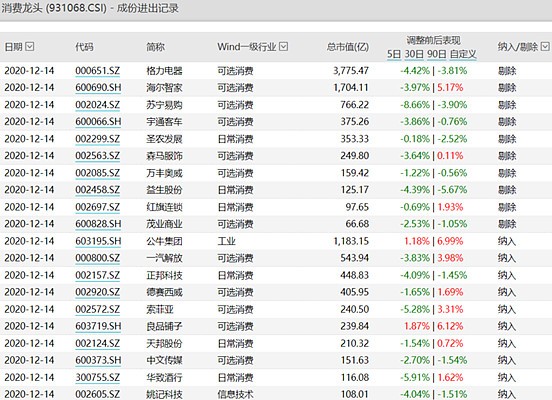Select the 正邦科技 name cell
The height and width of the screenshot is (400, 552).
pos(164,275)
